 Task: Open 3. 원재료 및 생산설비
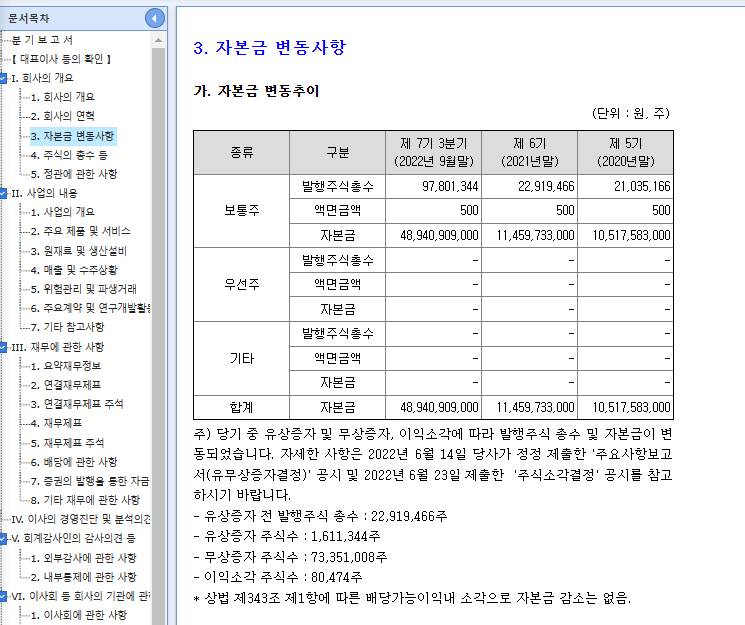pyautogui.click(x=79, y=250)
